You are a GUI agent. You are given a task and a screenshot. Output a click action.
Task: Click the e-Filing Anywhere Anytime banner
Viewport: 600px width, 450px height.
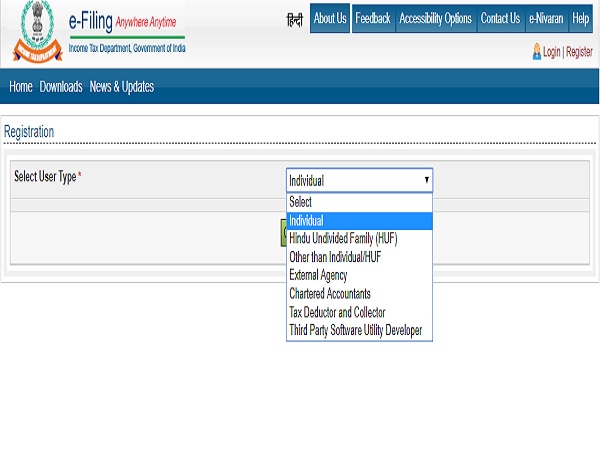pyautogui.click(x=127, y=31)
